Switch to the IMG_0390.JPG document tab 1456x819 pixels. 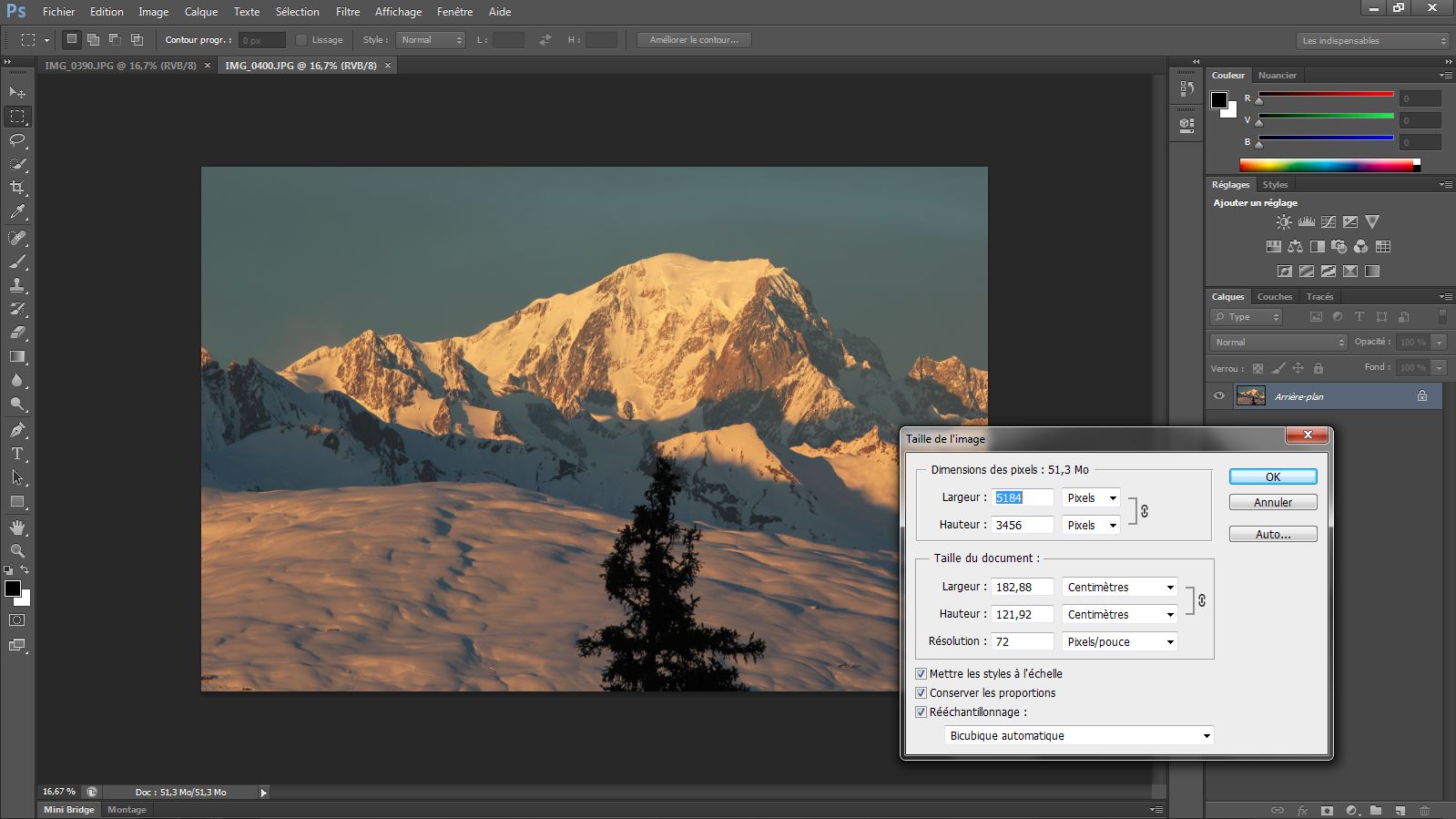coord(120,66)
